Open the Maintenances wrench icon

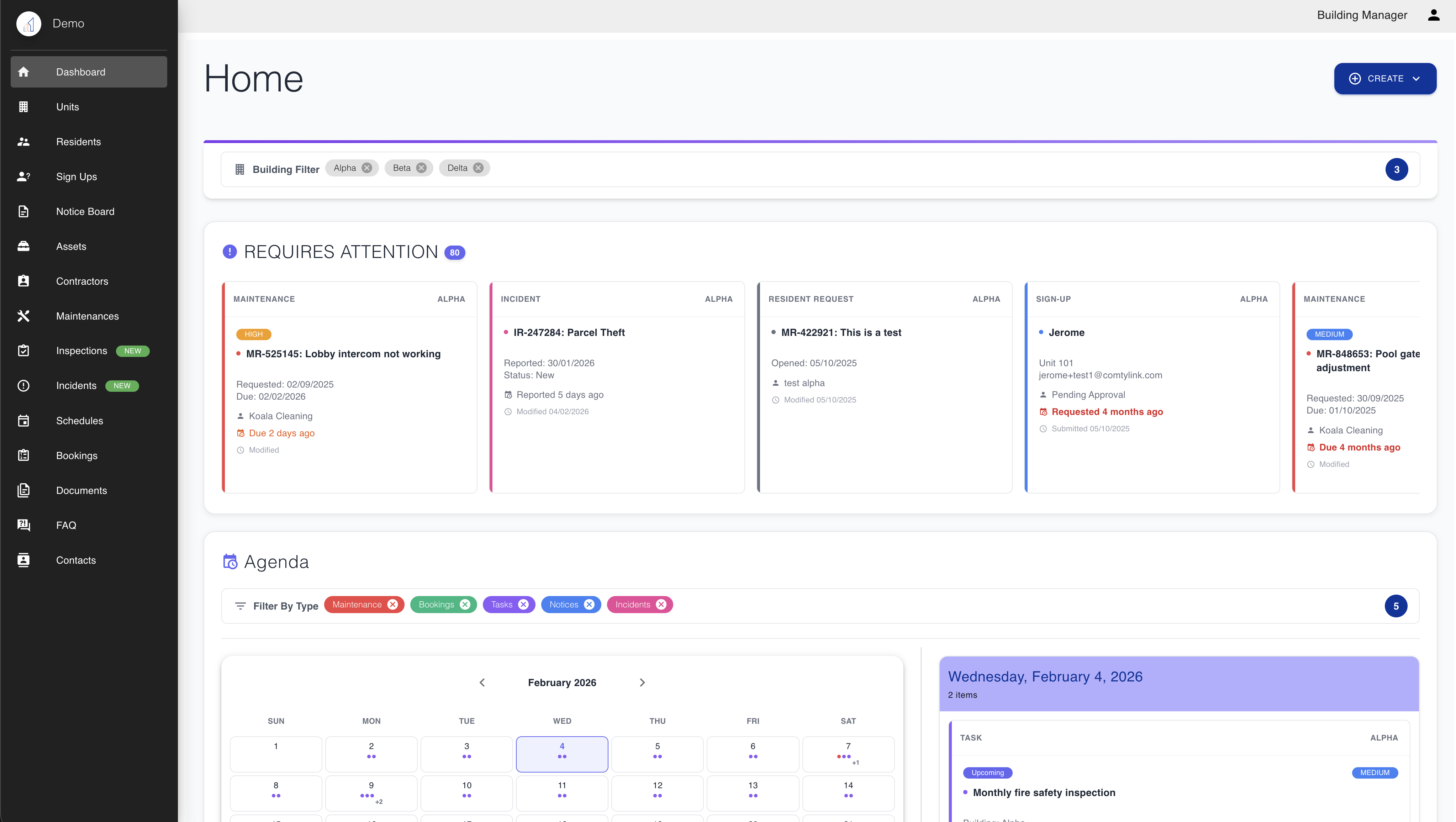[24, 316]
